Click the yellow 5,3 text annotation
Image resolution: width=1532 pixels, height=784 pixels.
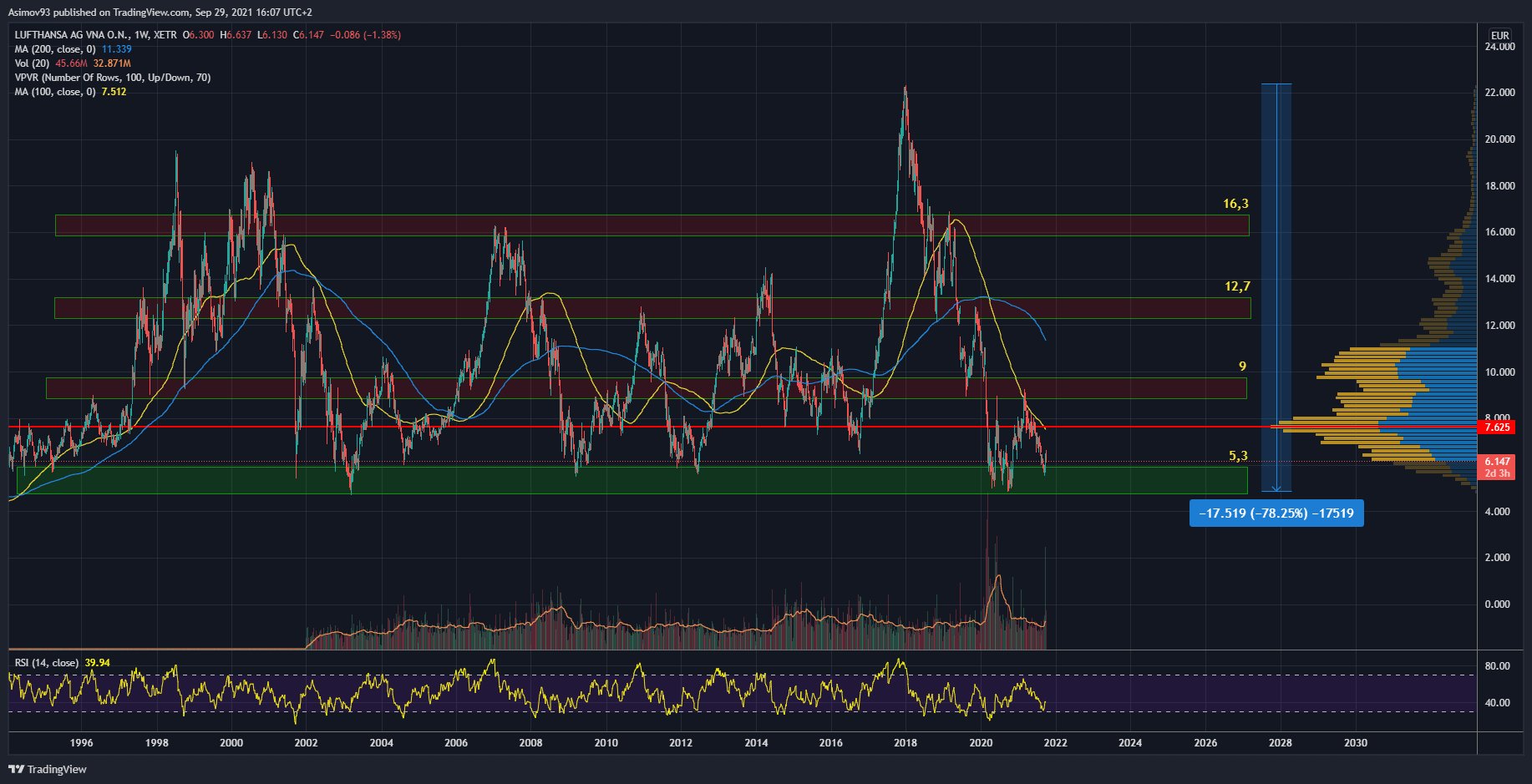tap(1238, 456)
